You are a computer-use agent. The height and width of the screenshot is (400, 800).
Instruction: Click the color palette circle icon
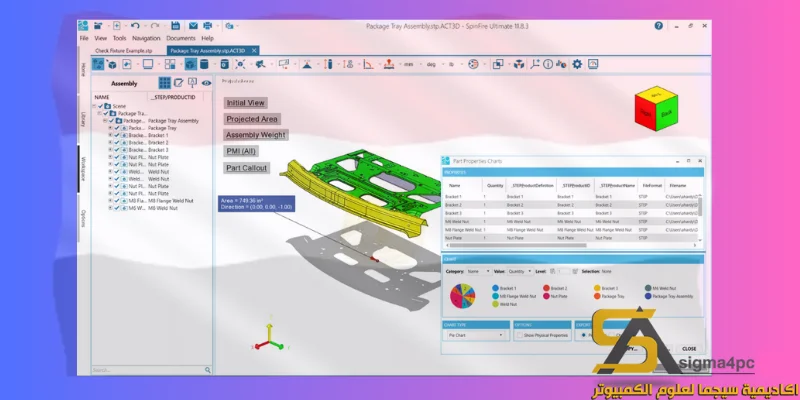pyautogui.click(x=473, y=64)
